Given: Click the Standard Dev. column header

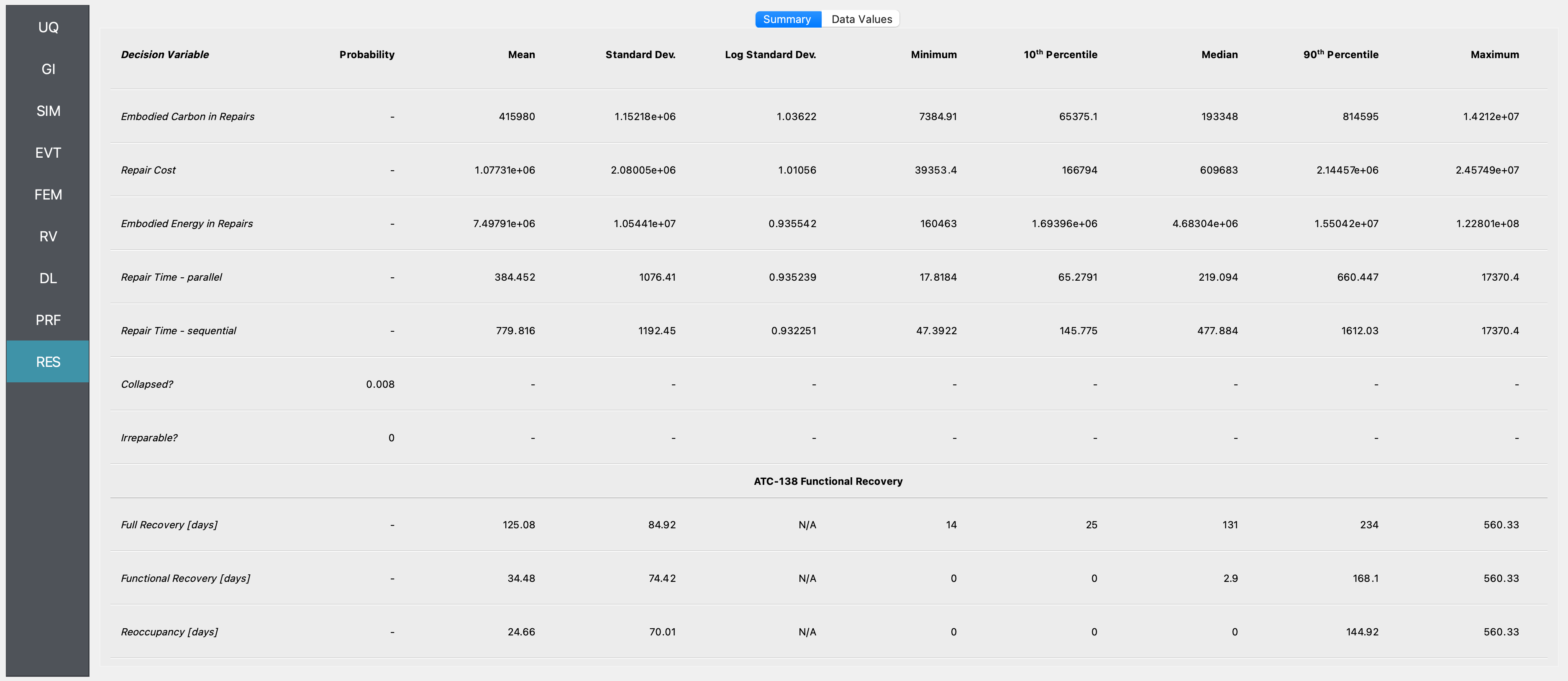Looking at the screenshot, I should tap(641, 55).
